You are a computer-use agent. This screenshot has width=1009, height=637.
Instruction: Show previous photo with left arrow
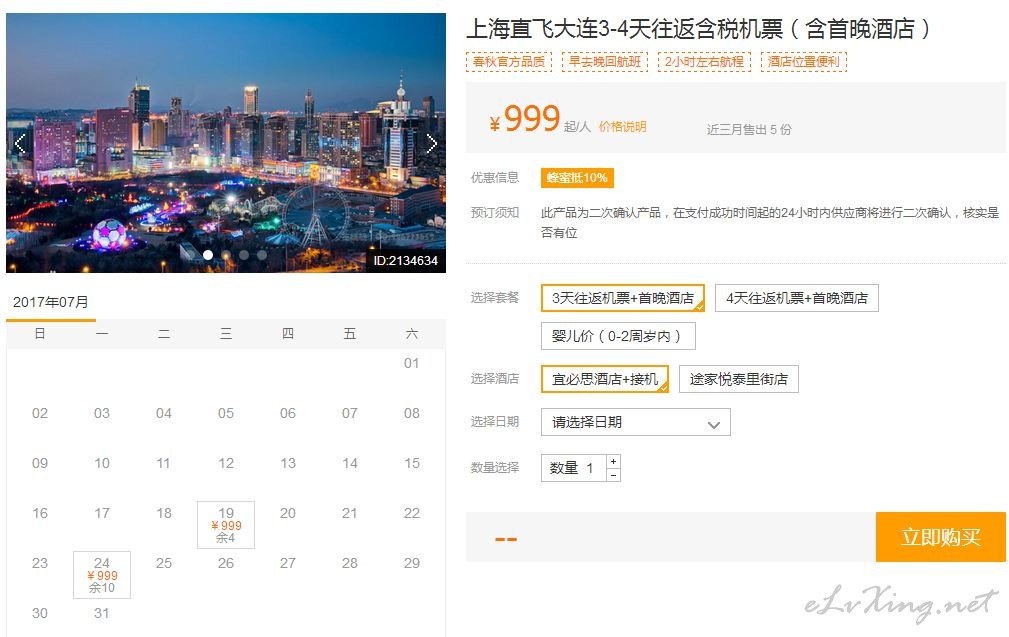[x=20, y=143]
